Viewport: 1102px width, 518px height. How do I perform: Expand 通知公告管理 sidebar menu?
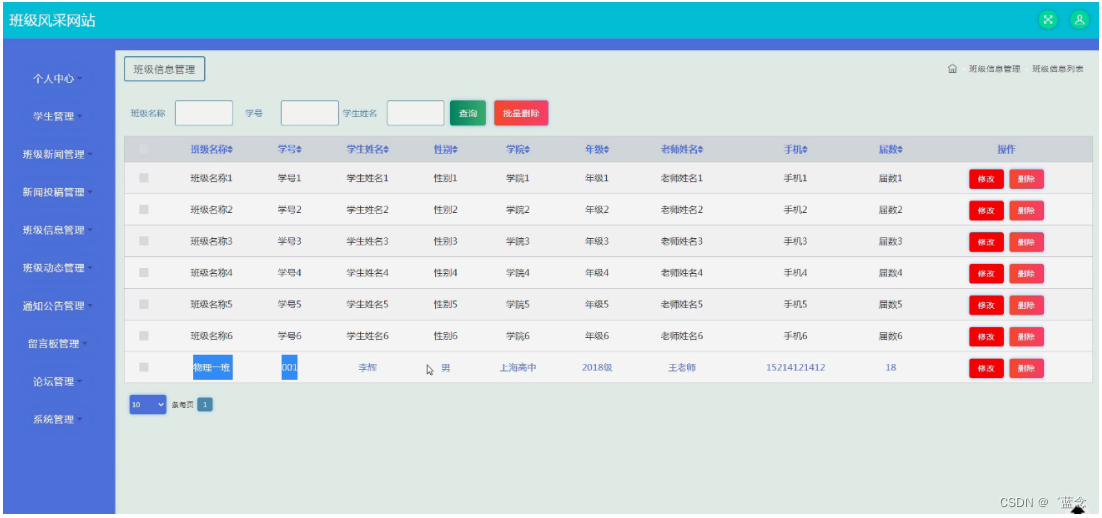58,306
